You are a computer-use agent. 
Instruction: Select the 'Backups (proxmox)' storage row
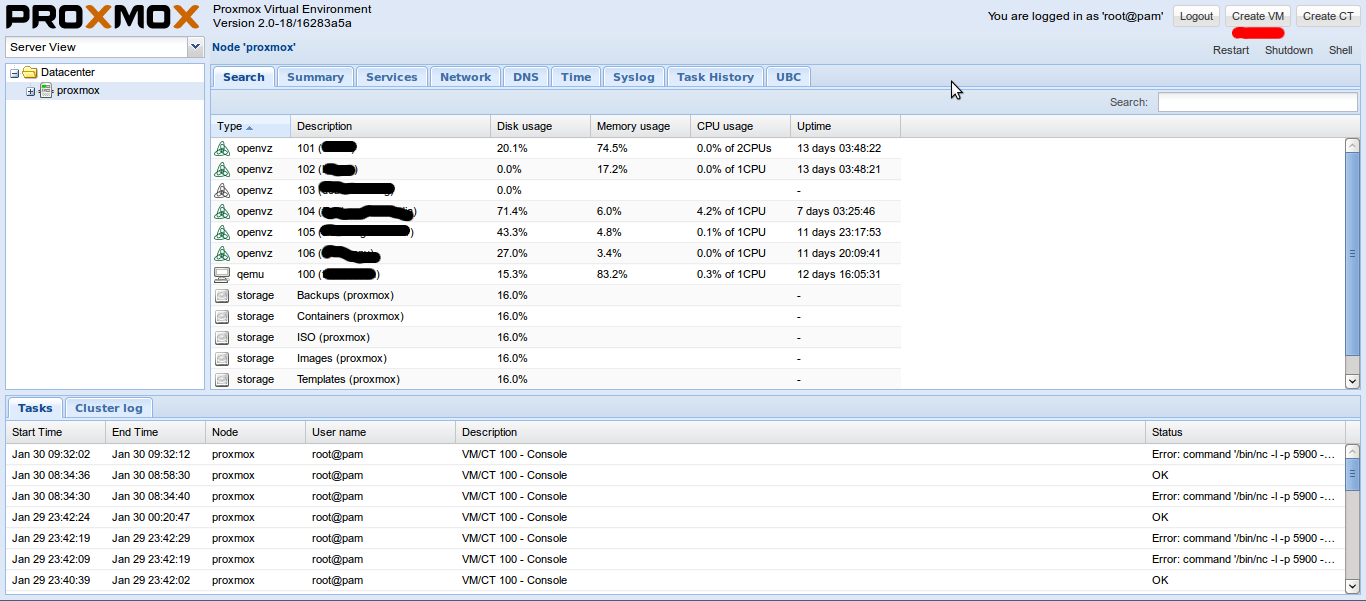coord(556,296)
